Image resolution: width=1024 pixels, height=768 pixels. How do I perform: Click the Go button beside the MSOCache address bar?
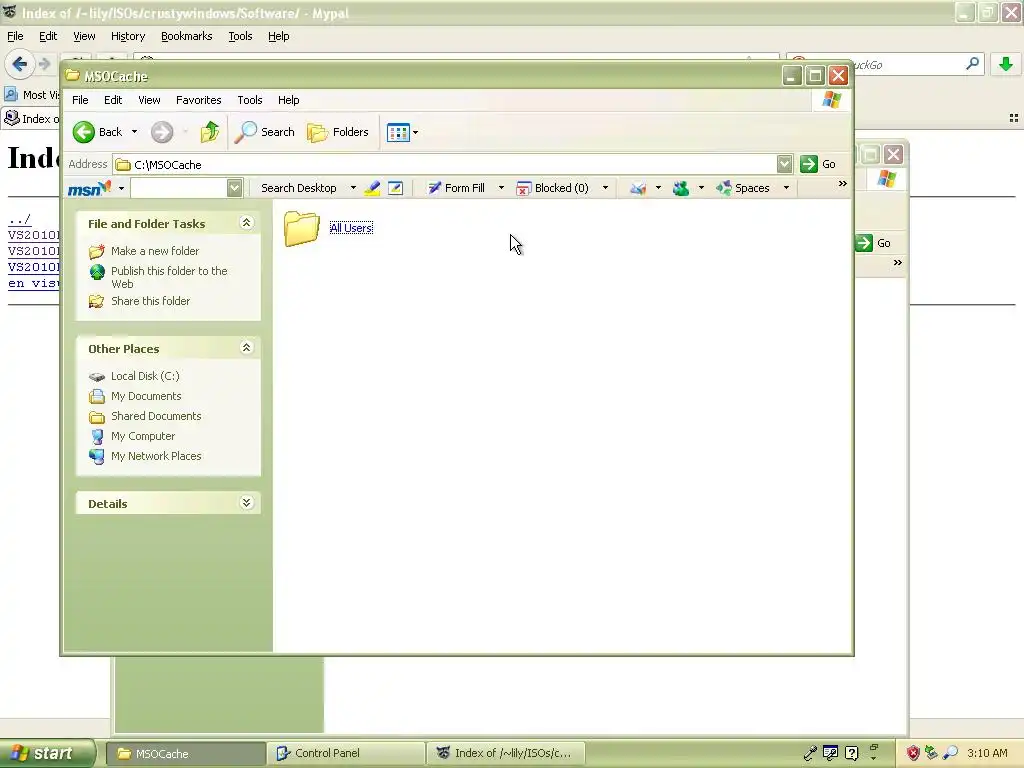pyautogui.click(x=818, y=164)
